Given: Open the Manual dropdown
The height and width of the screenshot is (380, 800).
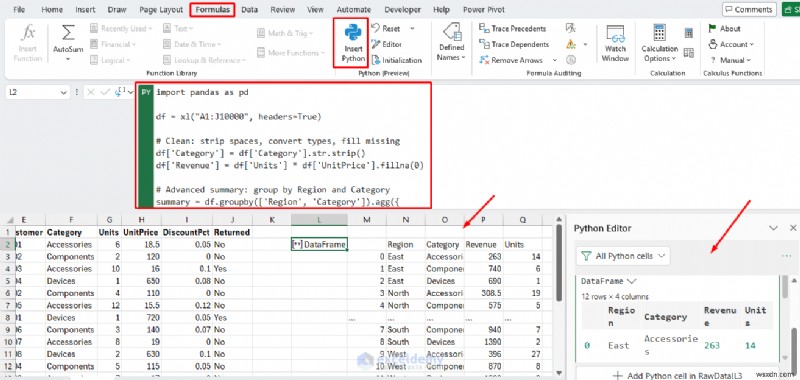Looking at the screenshot, I should point(730,60).
